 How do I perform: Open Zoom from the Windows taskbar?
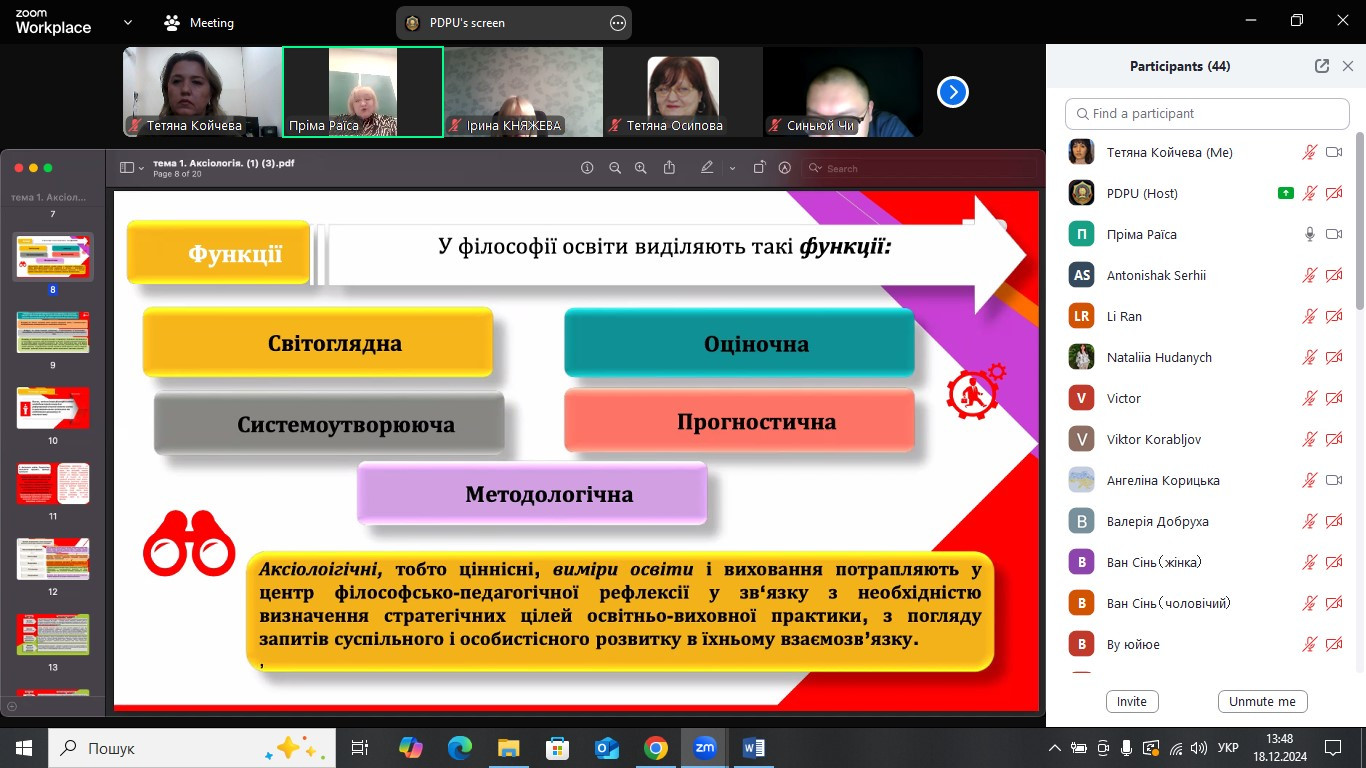tap(705, 747)
